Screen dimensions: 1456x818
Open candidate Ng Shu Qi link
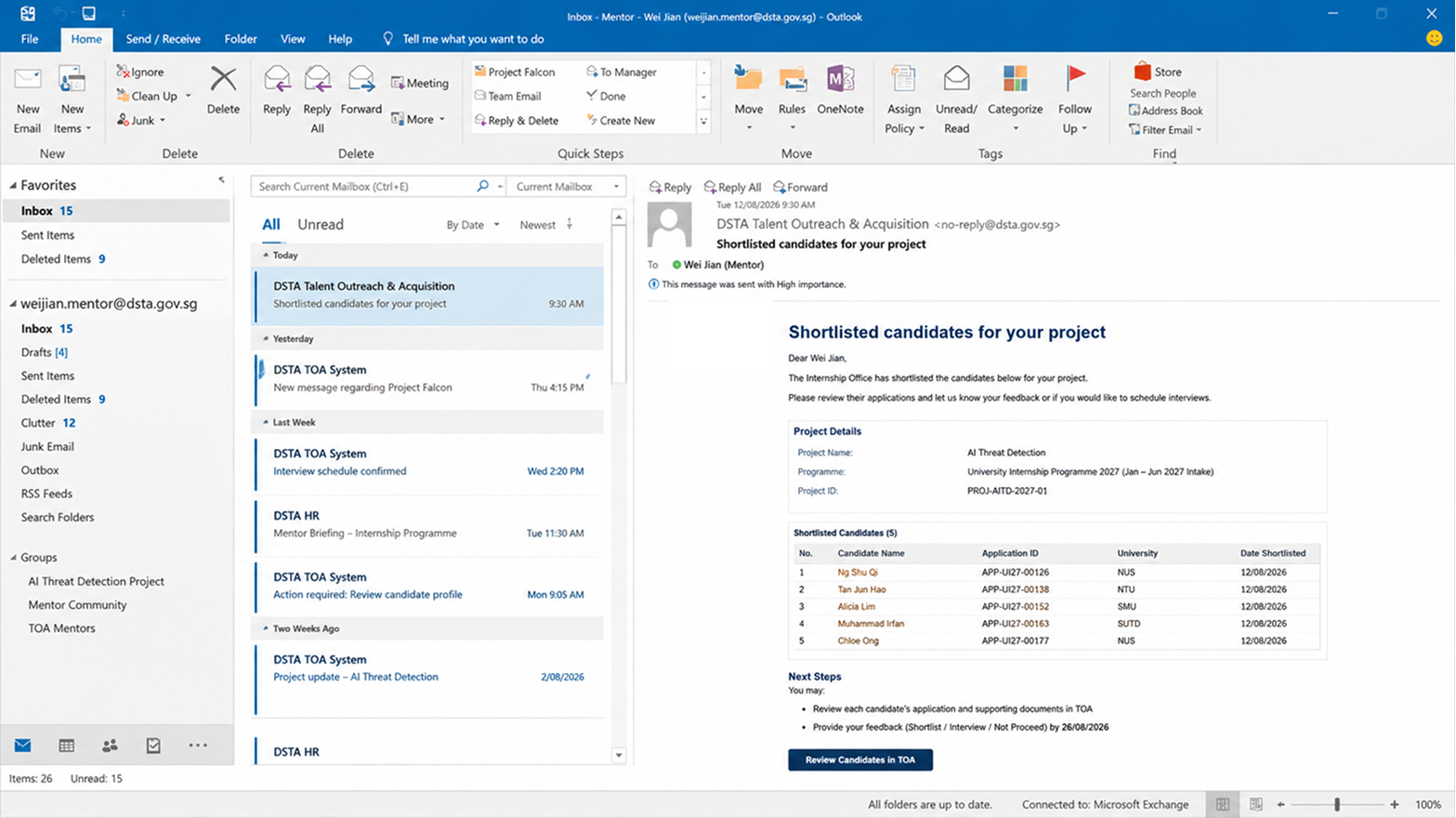(857, 573)
